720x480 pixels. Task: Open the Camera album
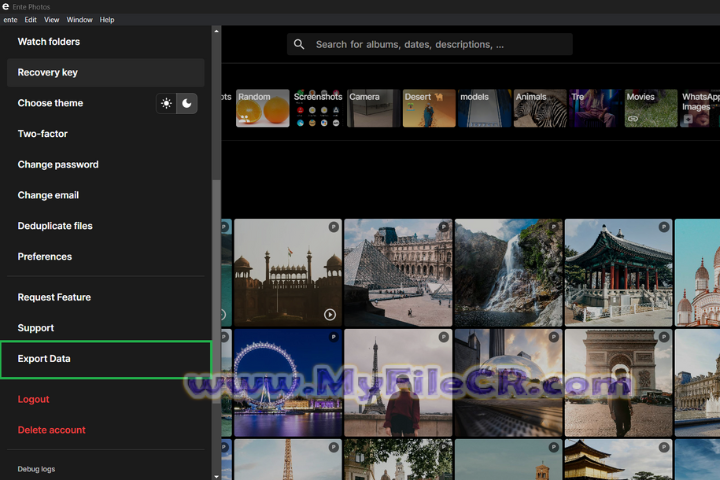click(x=374, y=108)
